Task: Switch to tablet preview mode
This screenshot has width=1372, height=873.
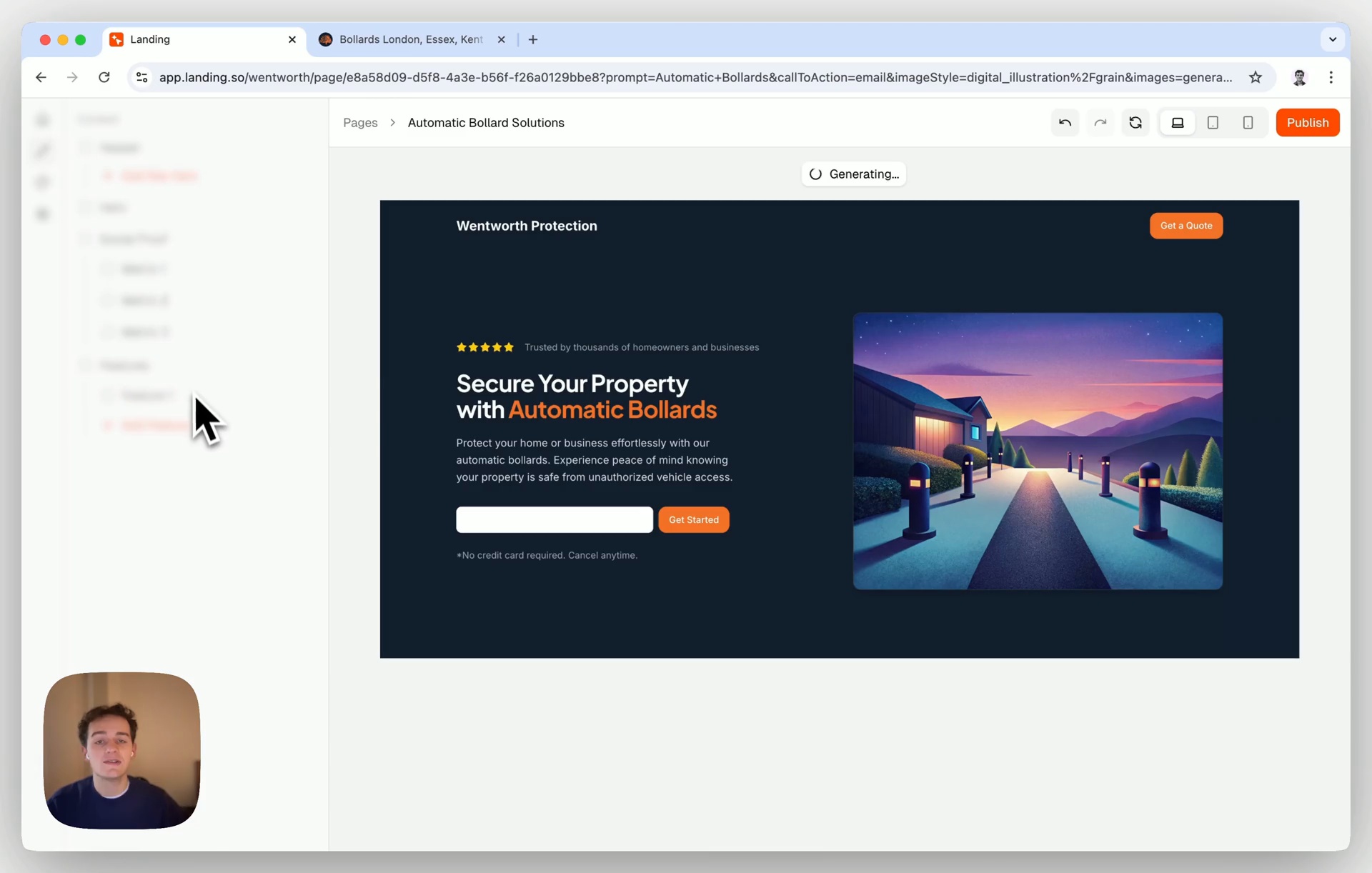Action: click(x=1213, y=123)
